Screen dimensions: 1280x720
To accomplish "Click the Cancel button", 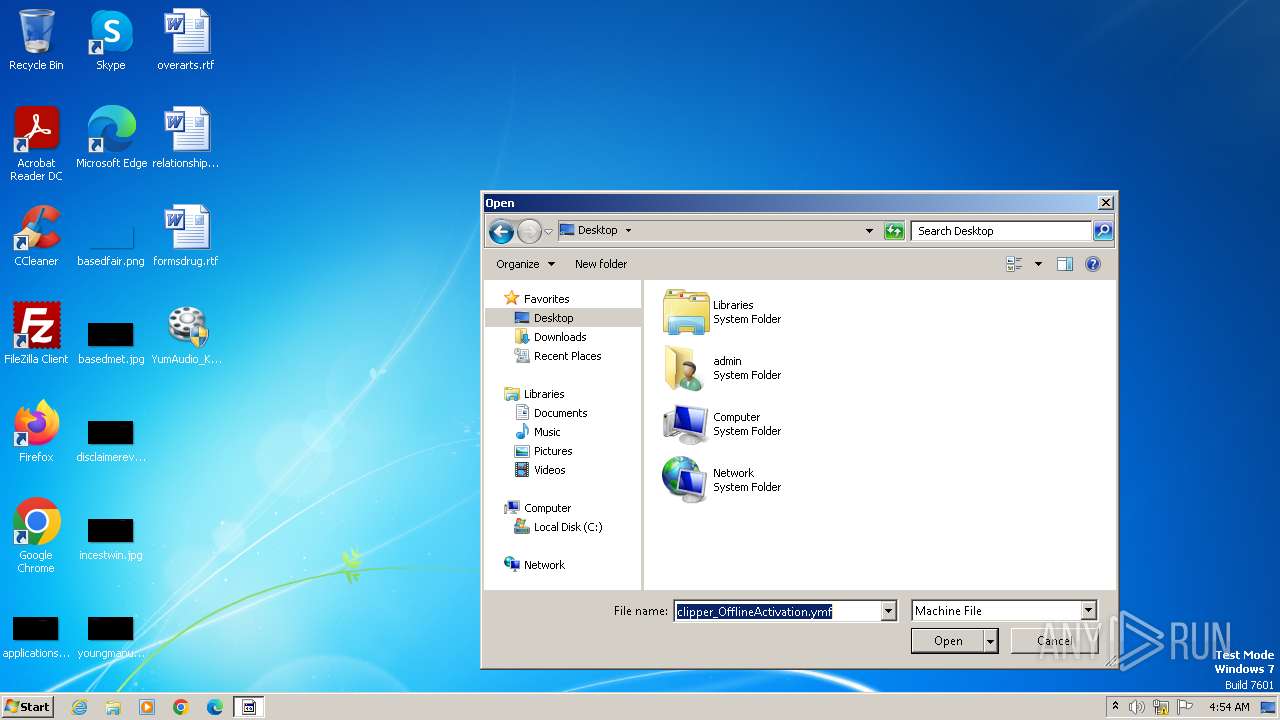I will (x=1054, y=641).
